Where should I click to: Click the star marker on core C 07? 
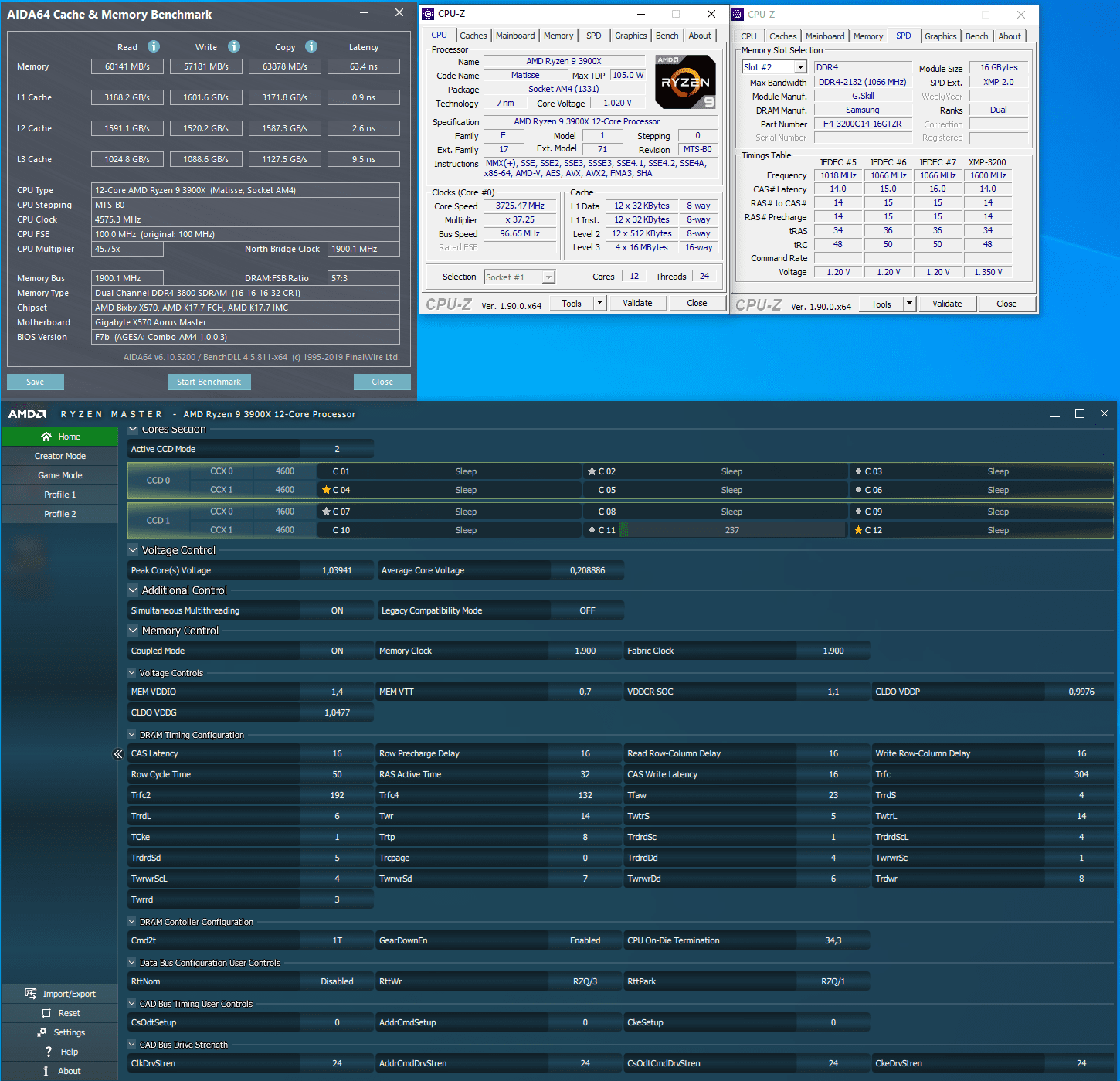click(326, 512)
